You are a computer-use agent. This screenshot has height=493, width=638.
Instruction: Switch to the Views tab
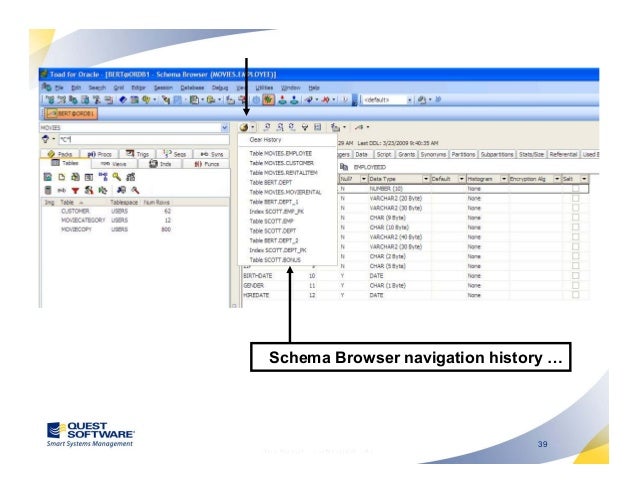pyautogui.click(x=114, y=164)
